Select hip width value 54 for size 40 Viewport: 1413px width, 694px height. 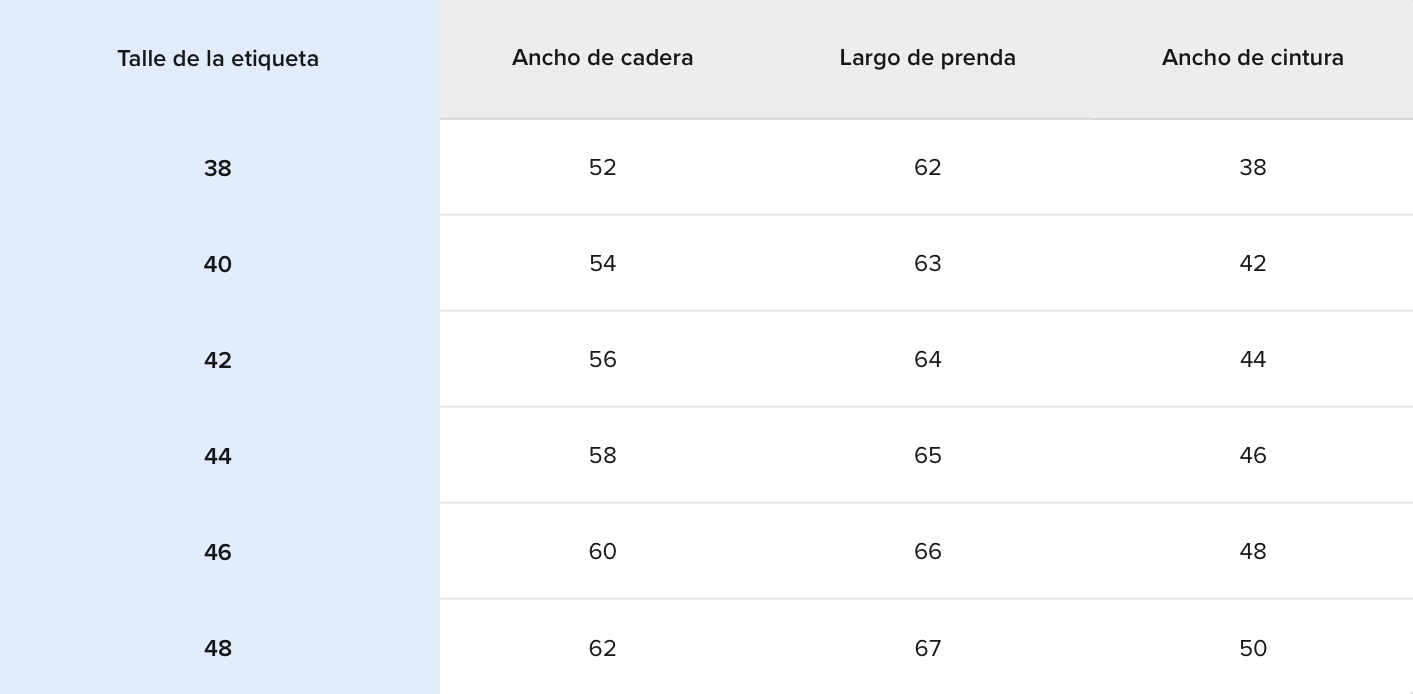pyautogui.click(x=602, y=263)
